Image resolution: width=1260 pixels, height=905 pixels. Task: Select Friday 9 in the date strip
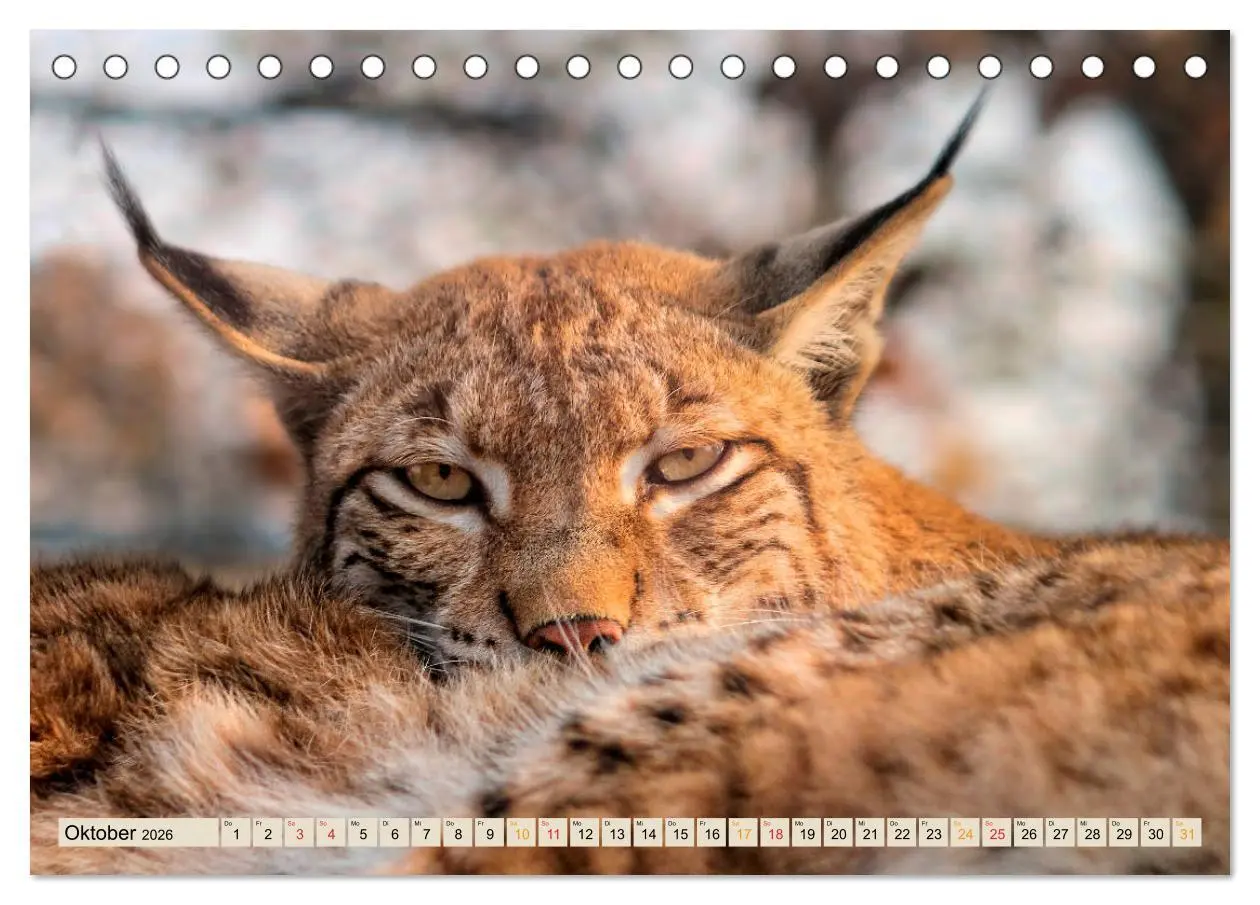pyautogui.click(x=490, y=832)
